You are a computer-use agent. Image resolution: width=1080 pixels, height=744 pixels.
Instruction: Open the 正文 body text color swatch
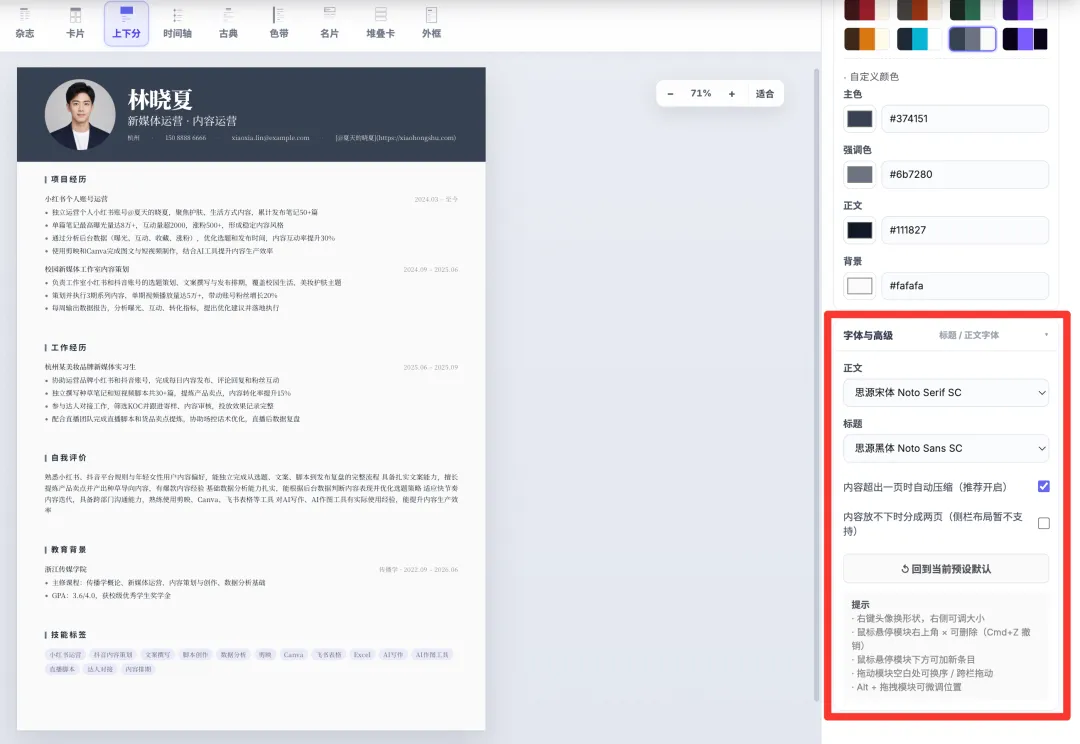point(859,230)
